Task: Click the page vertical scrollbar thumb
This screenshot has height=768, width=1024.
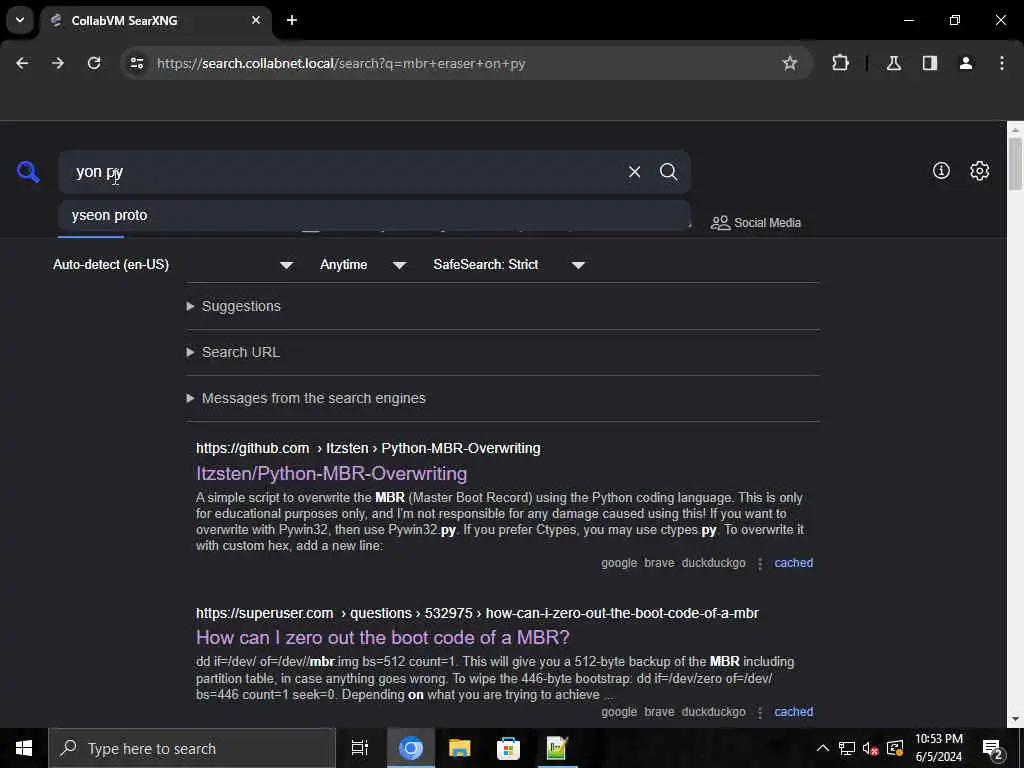Action: 1015,163
